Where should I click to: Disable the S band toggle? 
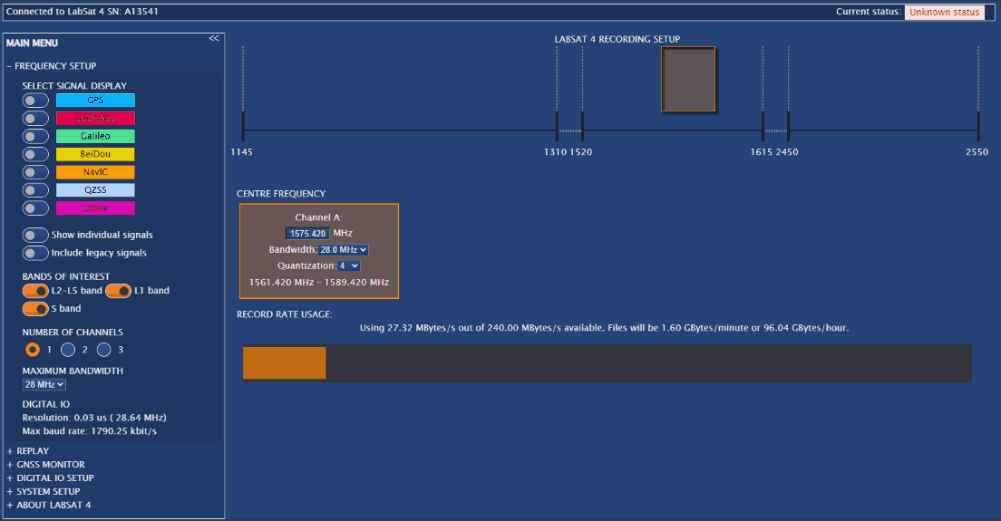click(35, 308)
